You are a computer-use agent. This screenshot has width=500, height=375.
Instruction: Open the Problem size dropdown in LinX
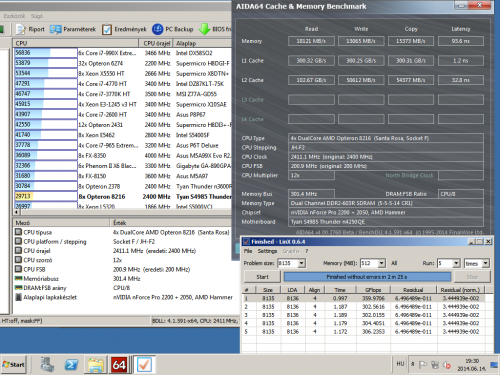click(301, 263)
